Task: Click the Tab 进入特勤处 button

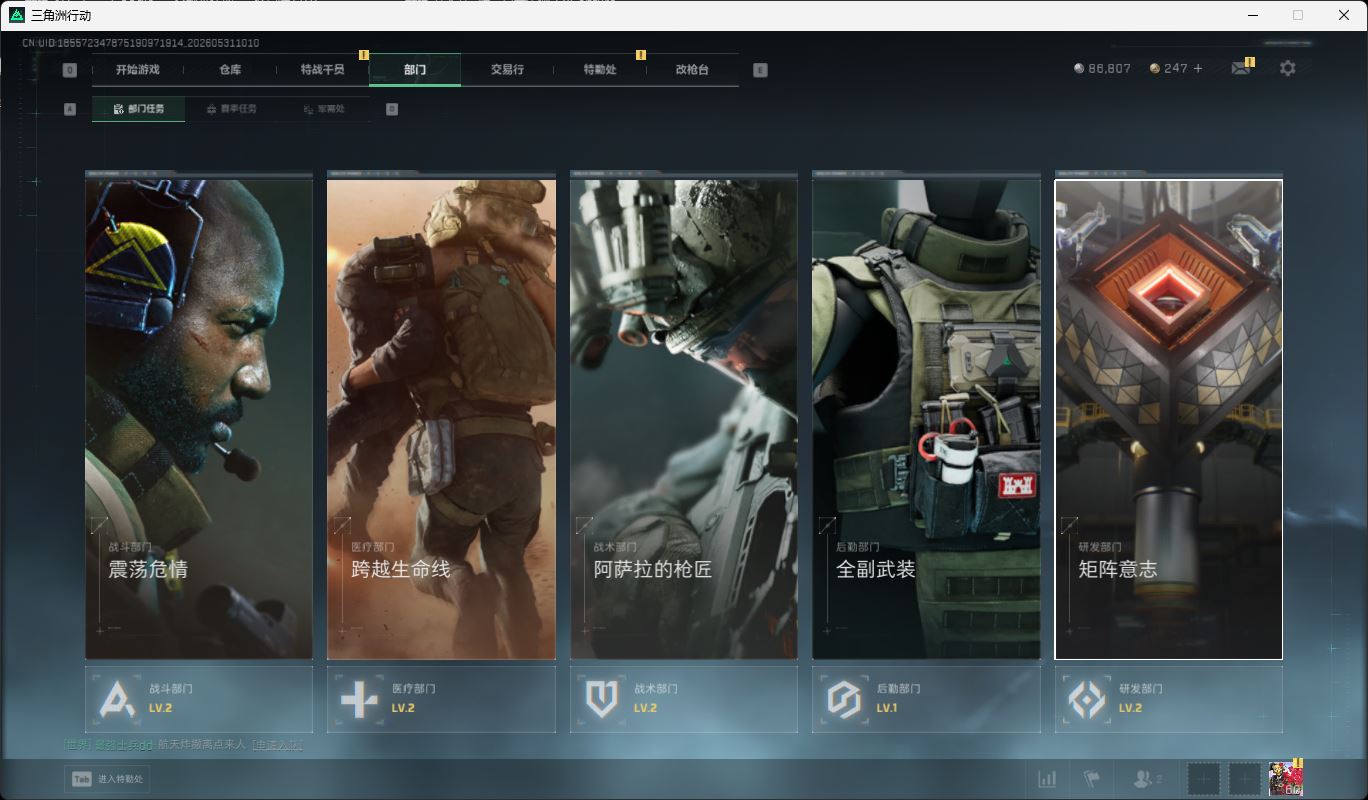Action: click(107, 779)
